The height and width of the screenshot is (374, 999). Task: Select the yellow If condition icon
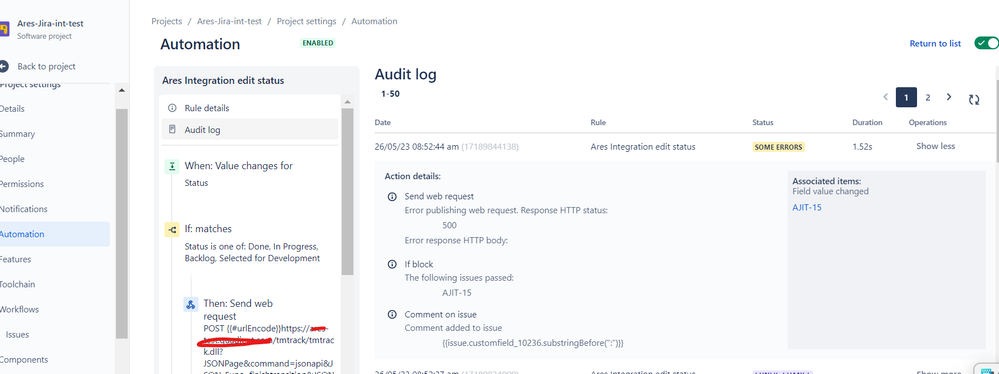click(171, 229)
